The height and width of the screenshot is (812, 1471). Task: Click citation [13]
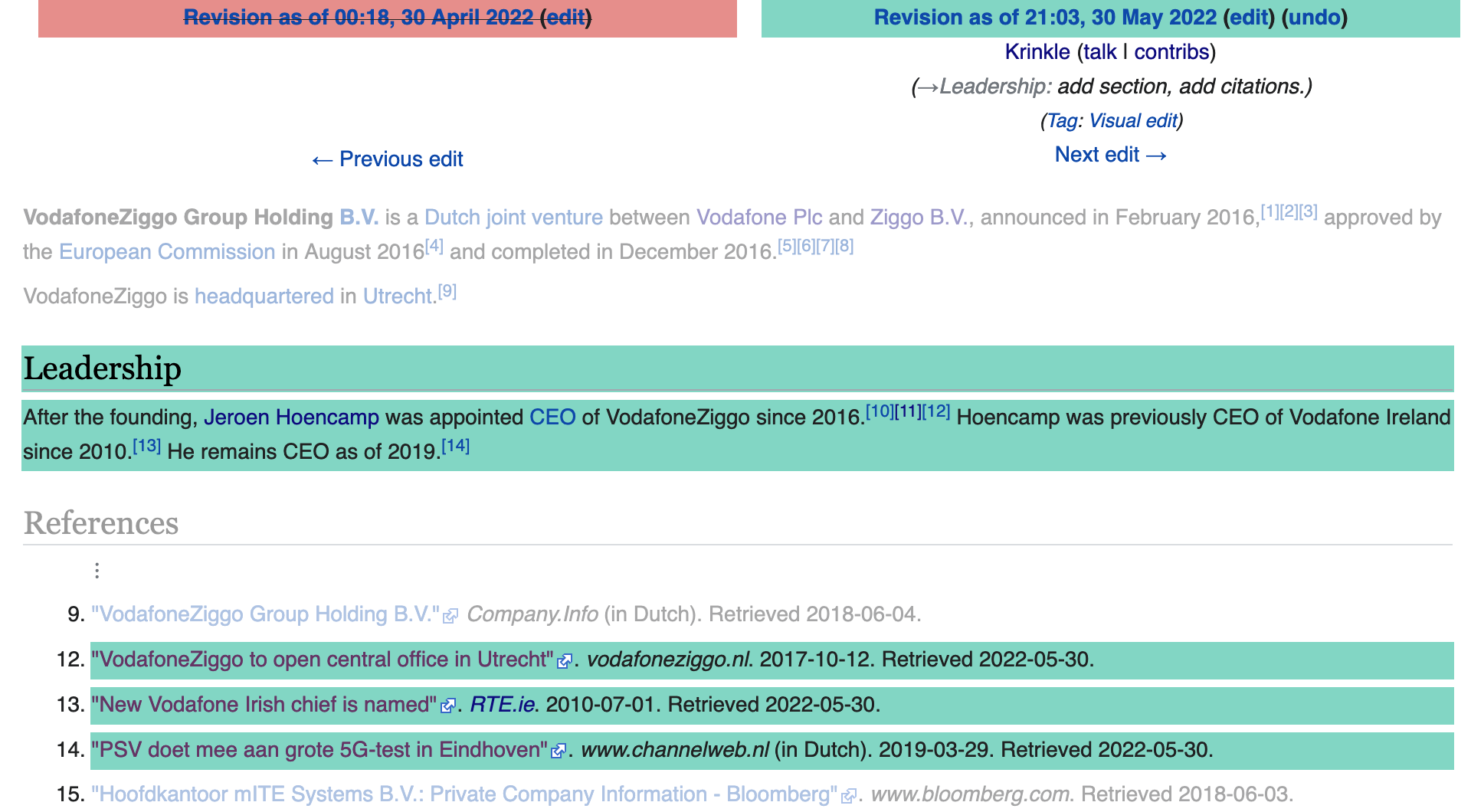coord(147,446)
